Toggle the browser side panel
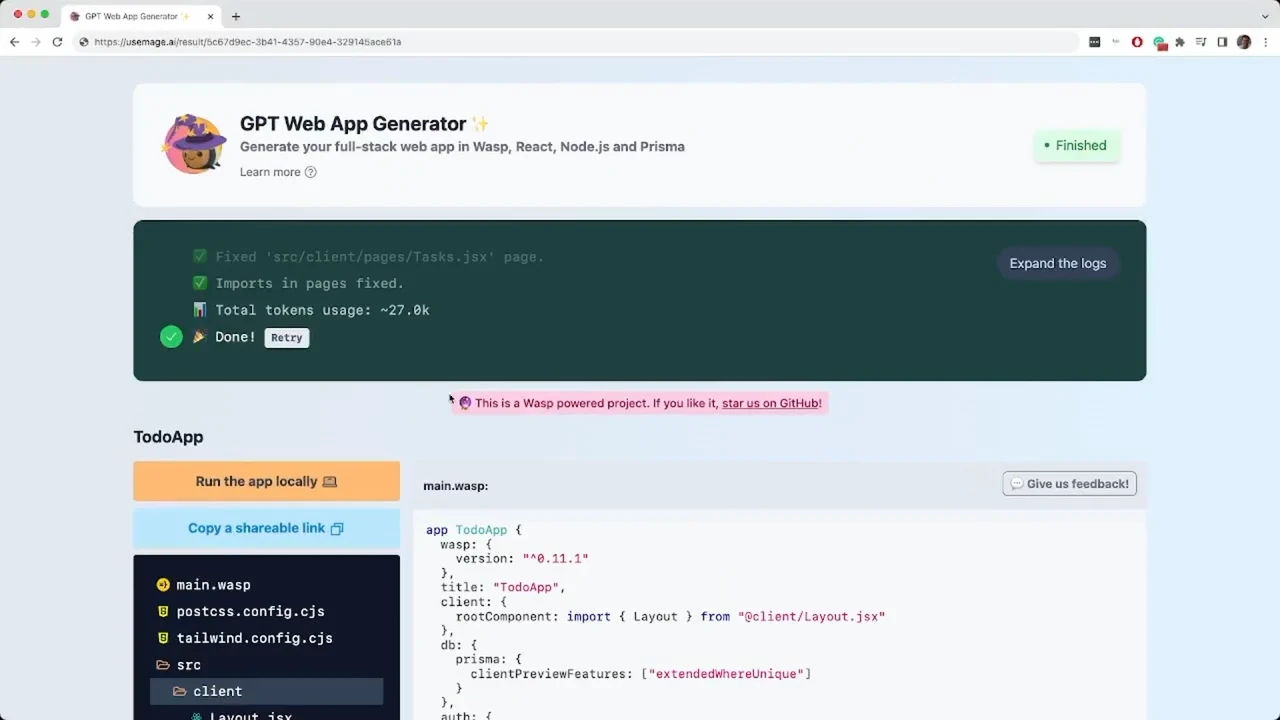Image resolution: width=1280 pixels, height=720 pixels. 1222,42
